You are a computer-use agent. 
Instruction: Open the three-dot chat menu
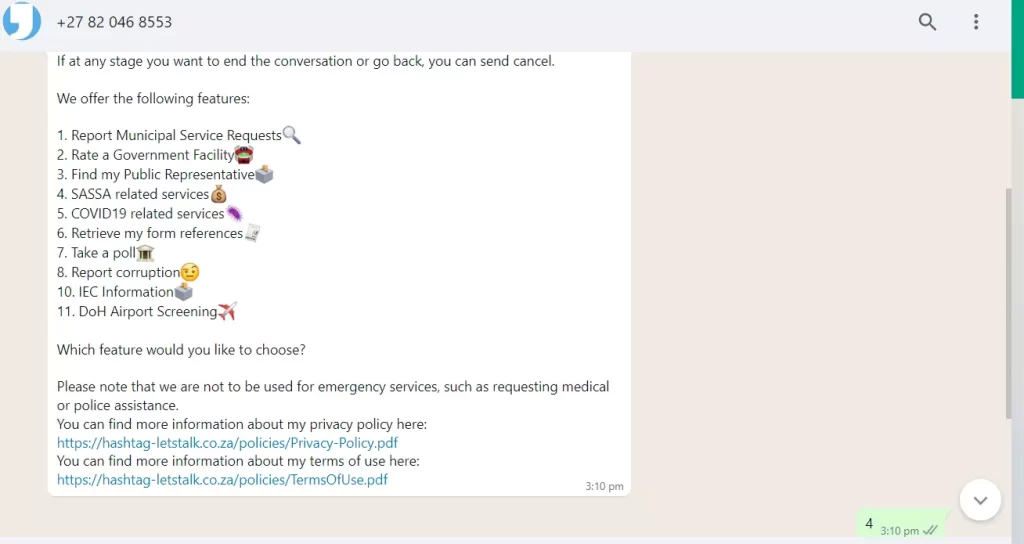coord(976,22)
